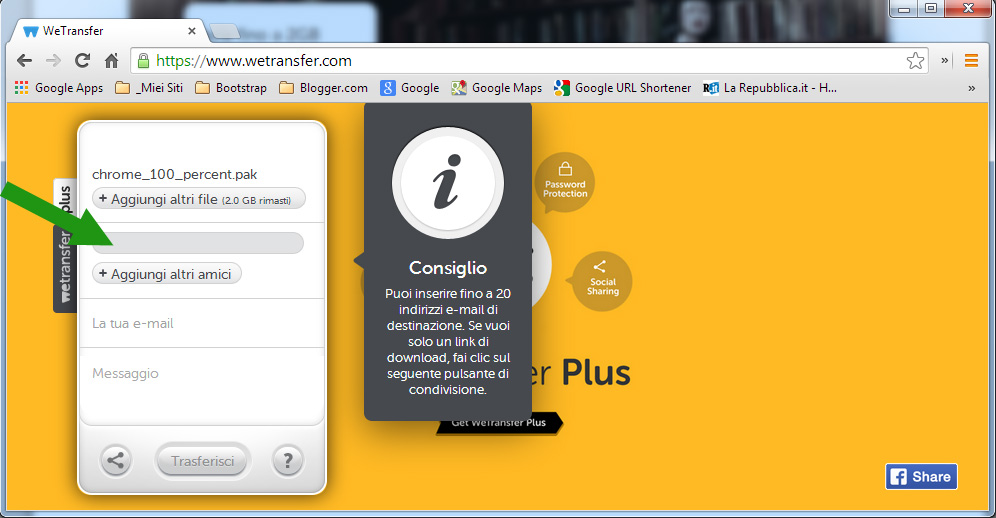Click the Facebook Share button
Screen dimensions: 996x518
[921, 477]
